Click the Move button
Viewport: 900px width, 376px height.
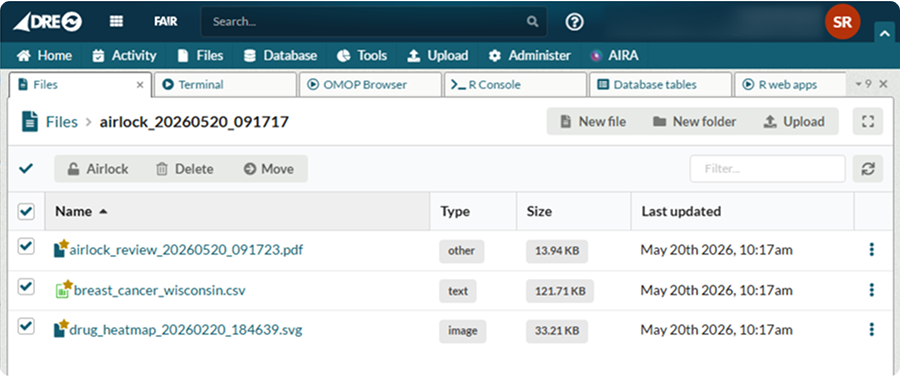pyautogui.click(x=269, y=169)
